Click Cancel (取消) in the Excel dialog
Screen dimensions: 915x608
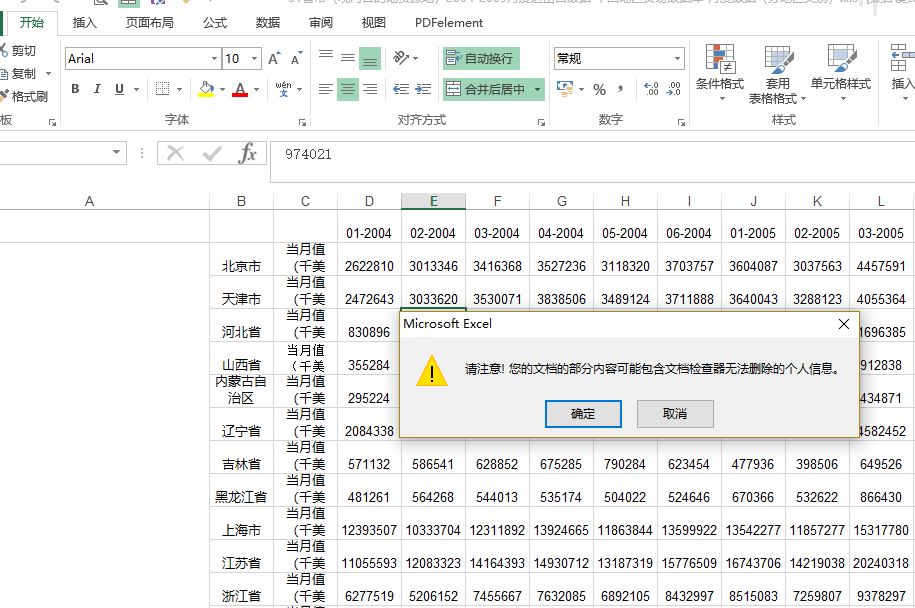675,414
